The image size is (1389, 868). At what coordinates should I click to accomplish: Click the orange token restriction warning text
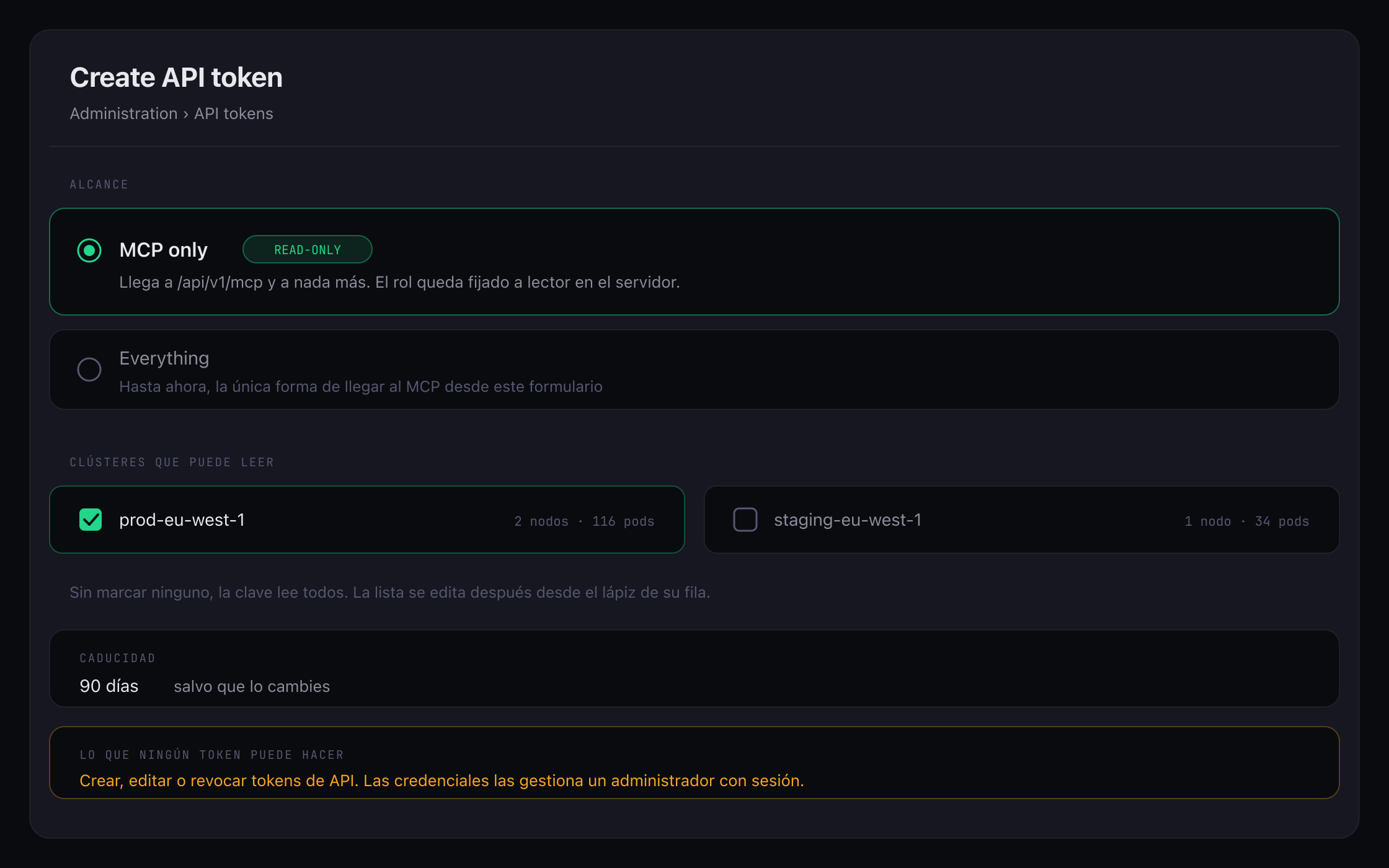click(442, 781)
